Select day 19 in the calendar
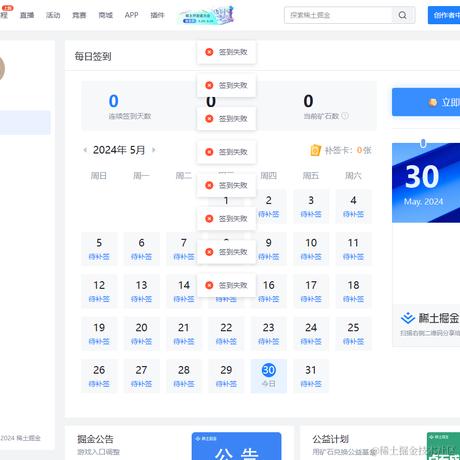Image resolution: width=460 pixels, height=460 pixels. tap(99, 333)
